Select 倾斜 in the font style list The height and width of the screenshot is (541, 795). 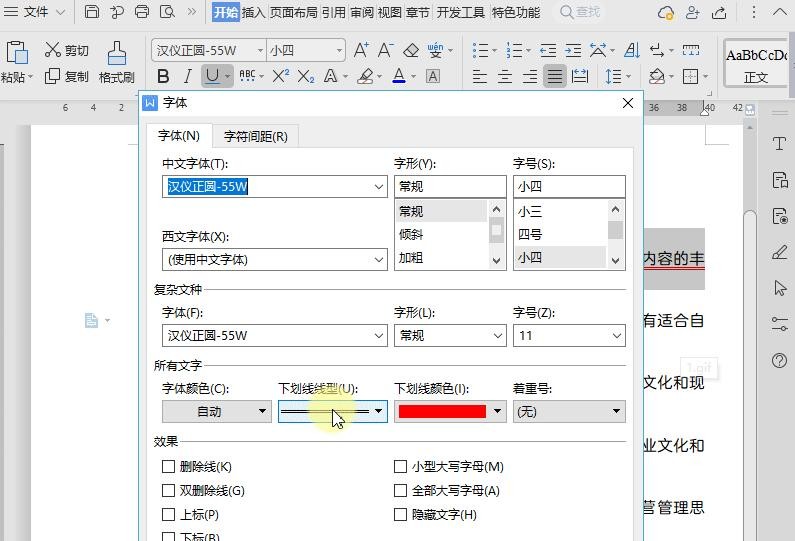coord(411,234)
